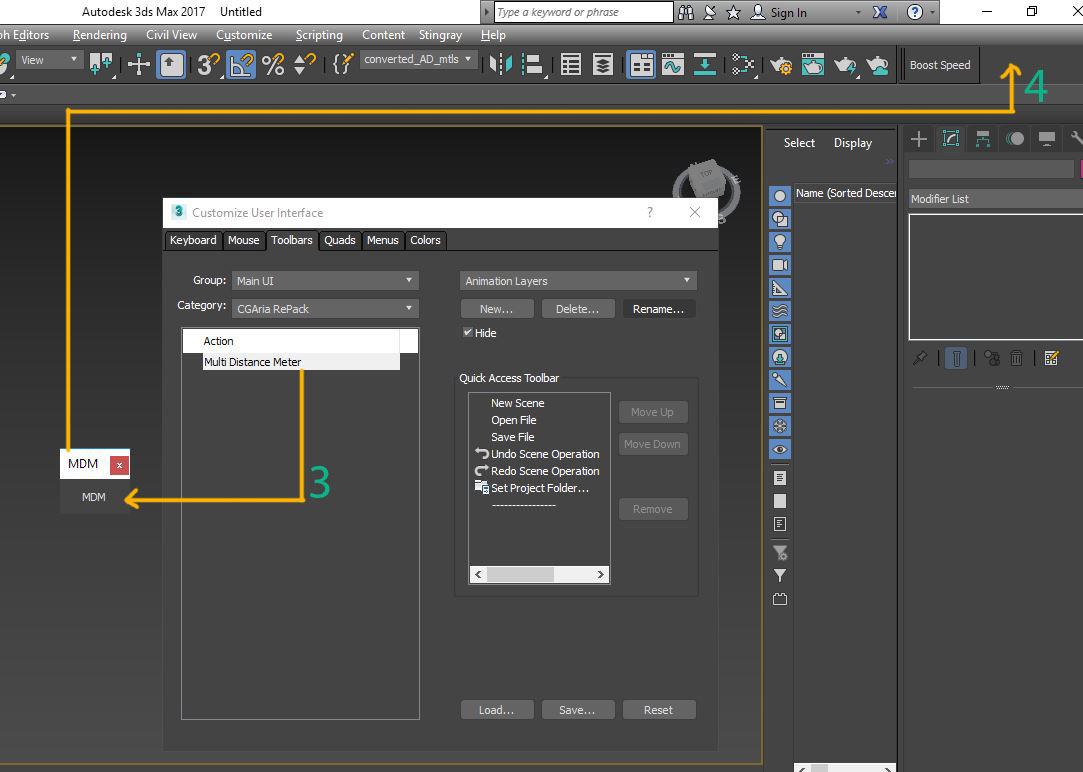Image resolution: width=1083 pixels, height=772 pixels.
Task: Switch to the Keyboard tab
Action: 193,240
